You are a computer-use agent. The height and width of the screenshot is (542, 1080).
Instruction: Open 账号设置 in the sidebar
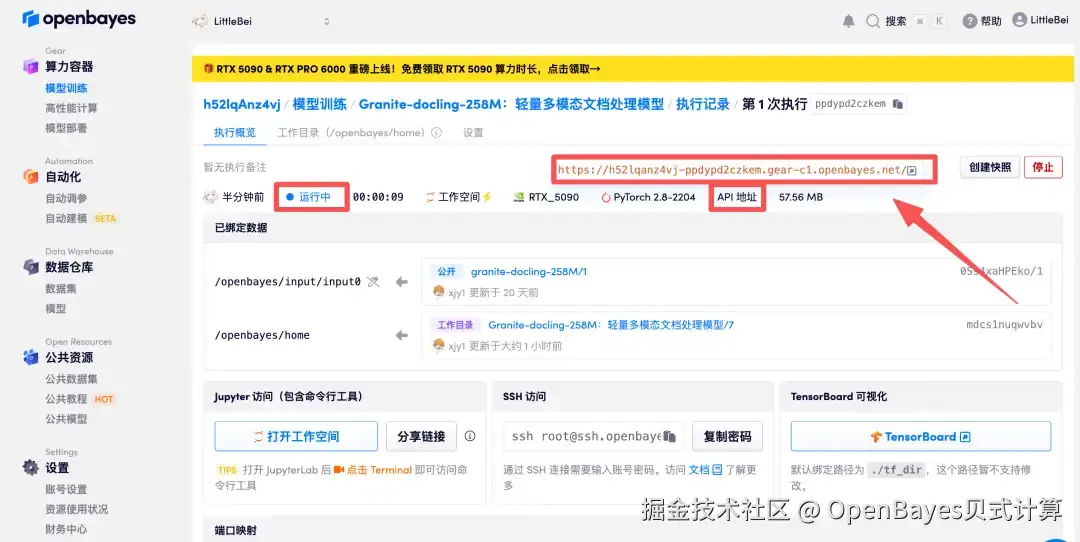pos(66,489)
